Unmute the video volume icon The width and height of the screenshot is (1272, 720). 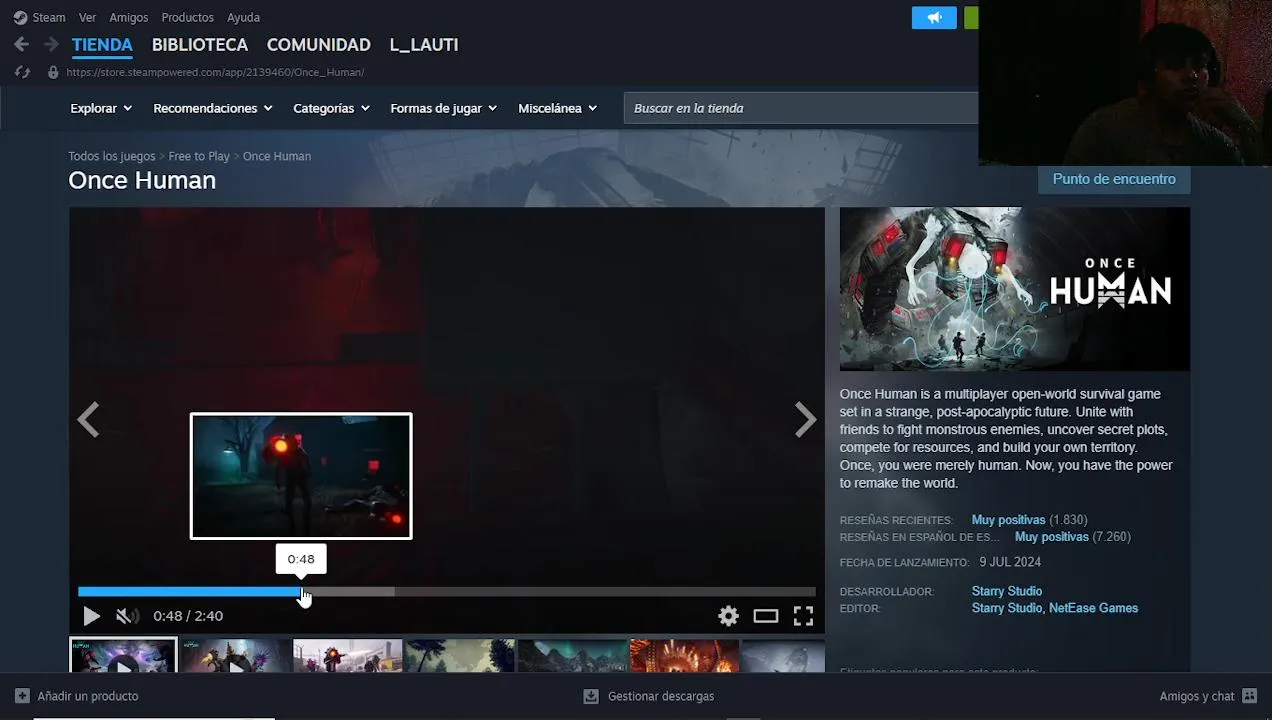[126, 616]
